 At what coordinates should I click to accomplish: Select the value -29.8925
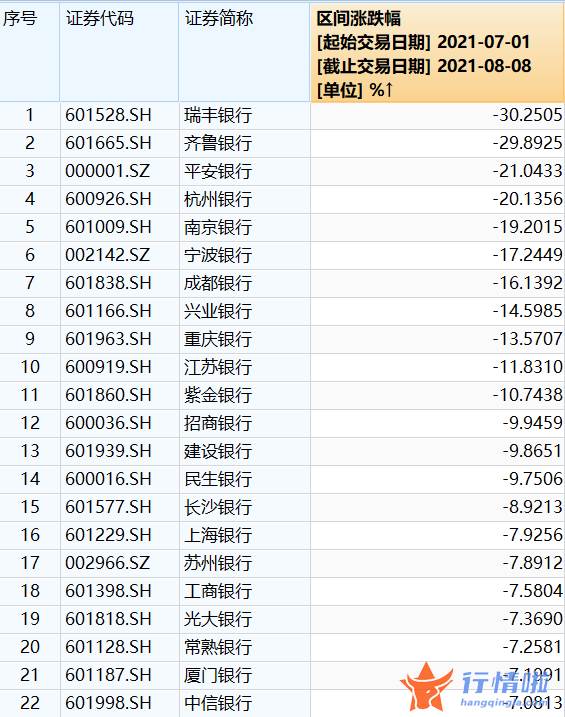528,143
